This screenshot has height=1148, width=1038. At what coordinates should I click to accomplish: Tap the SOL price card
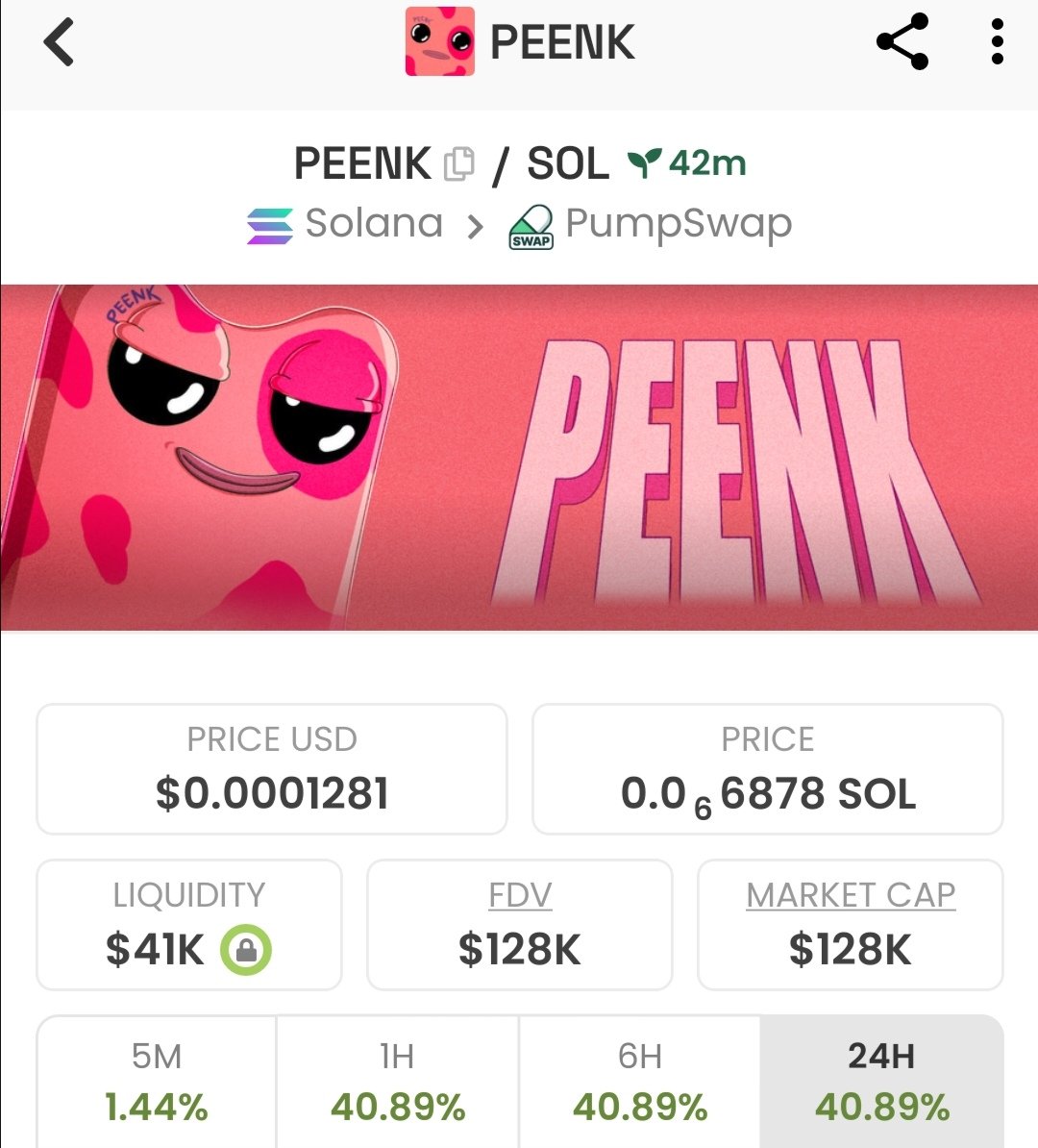click(767, 769)
